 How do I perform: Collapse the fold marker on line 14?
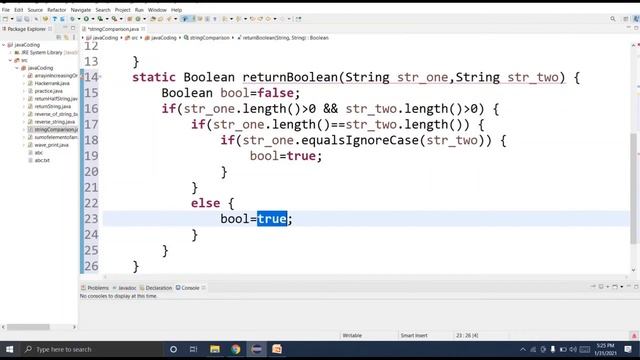pyautogui.click(x=100, y=76)
